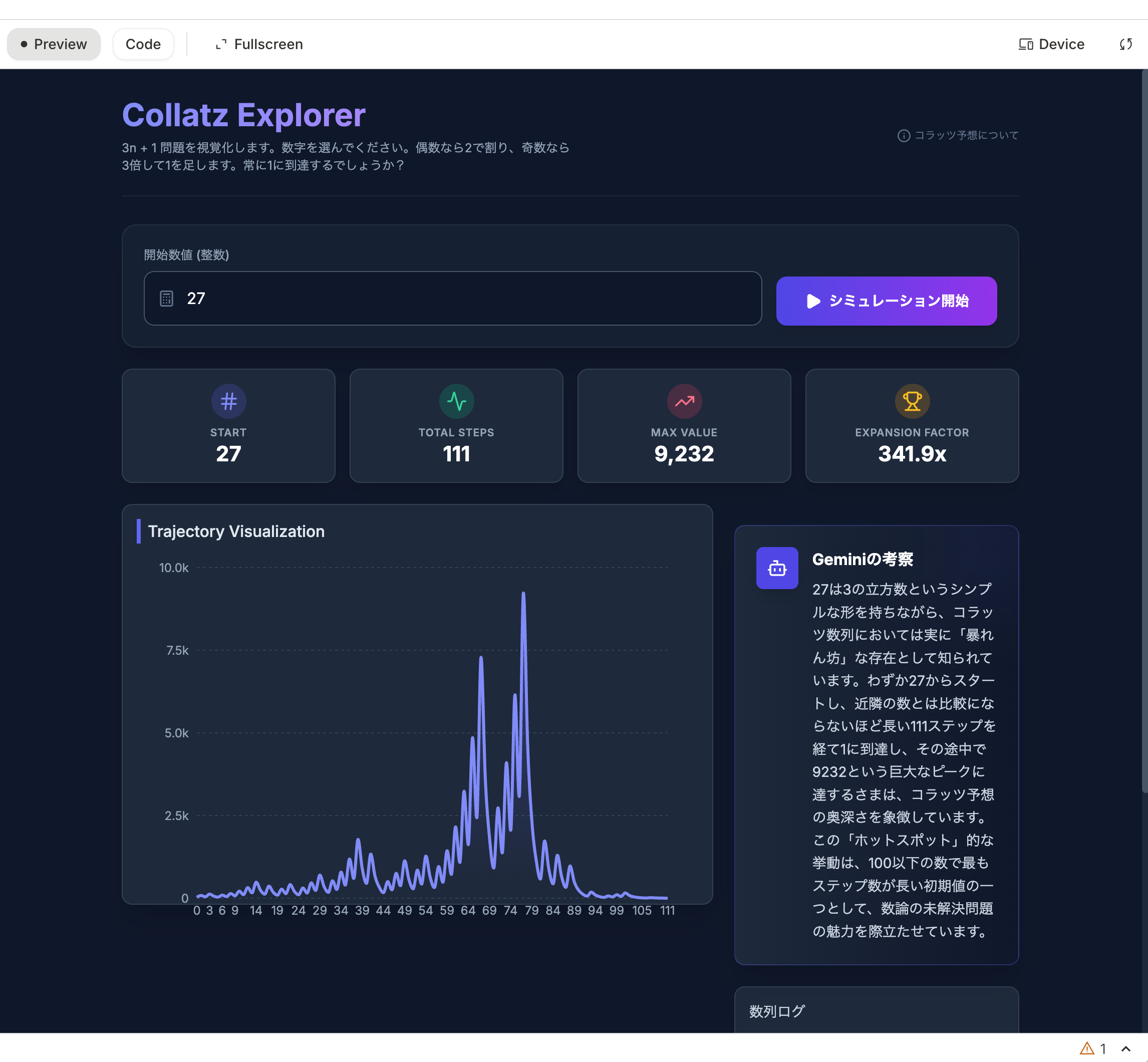
Task: Click the hash icon in START card
Action: pos(229,401)
